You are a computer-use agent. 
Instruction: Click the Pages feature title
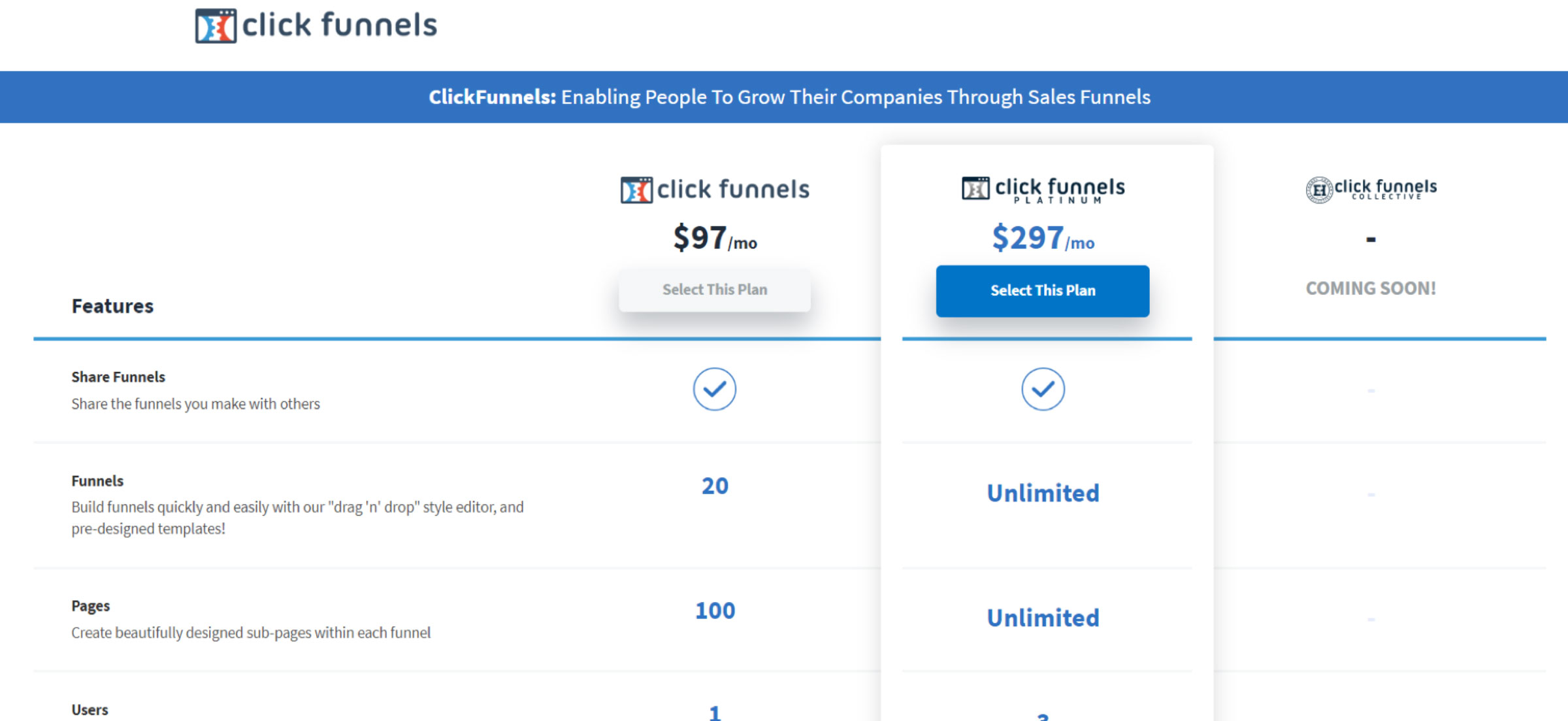[x=91, y=606]
